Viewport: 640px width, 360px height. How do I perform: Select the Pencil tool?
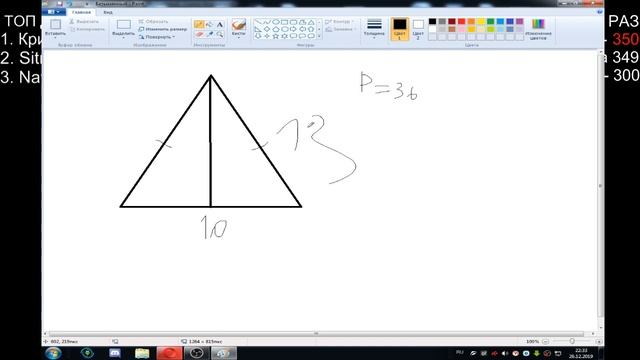click(199, 24)
